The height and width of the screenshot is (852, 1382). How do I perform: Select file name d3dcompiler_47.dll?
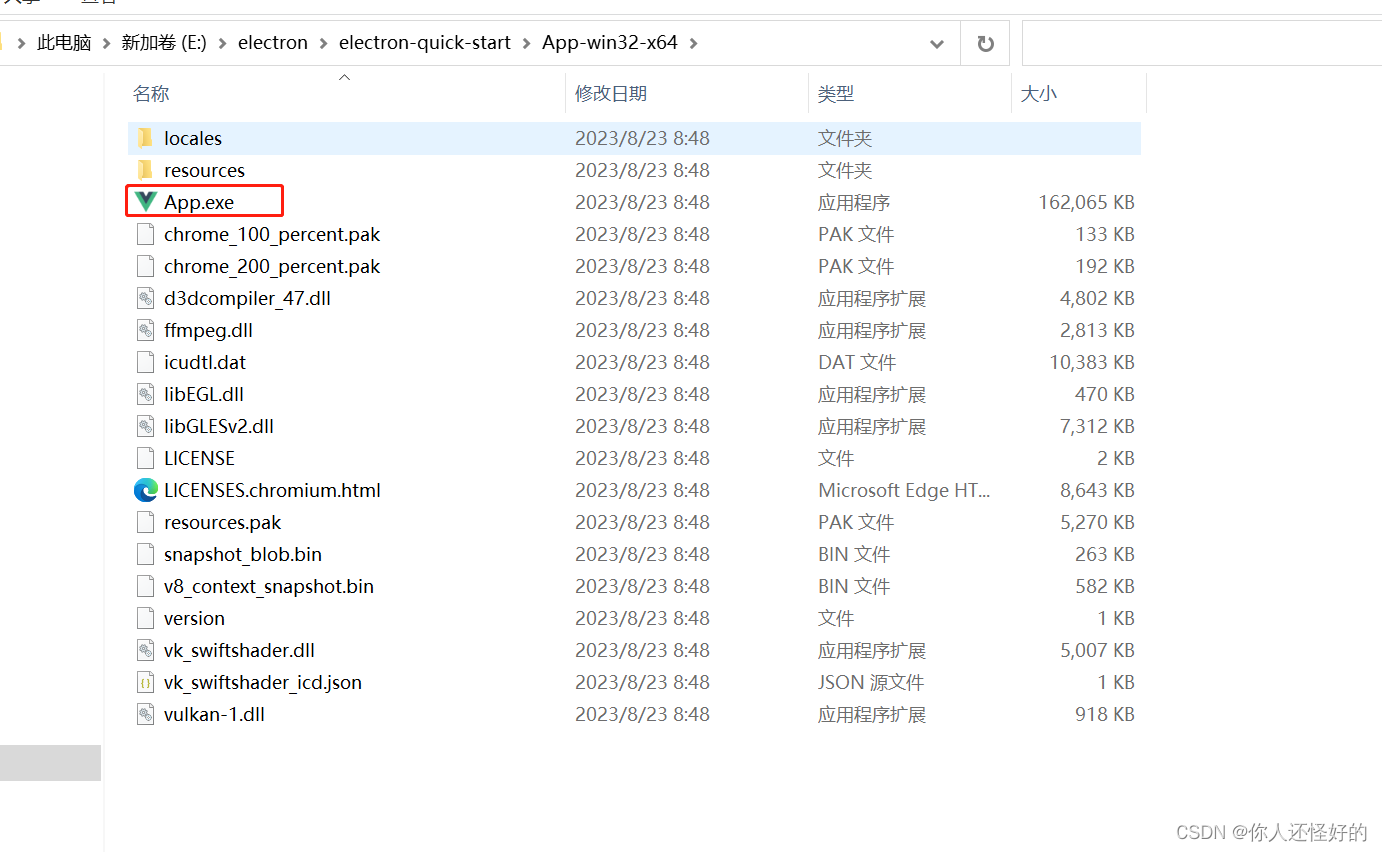247,298
